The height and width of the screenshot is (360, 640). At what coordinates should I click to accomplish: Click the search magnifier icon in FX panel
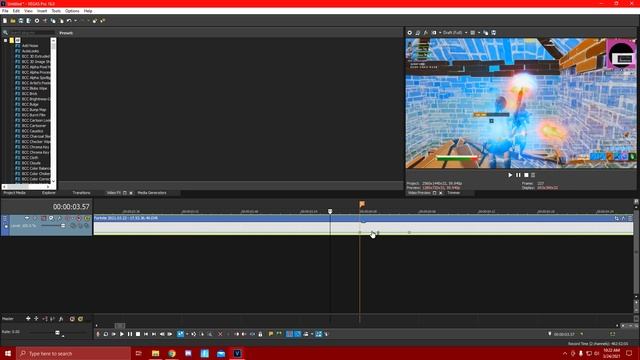pyautogui.click(x=5, y=33)
